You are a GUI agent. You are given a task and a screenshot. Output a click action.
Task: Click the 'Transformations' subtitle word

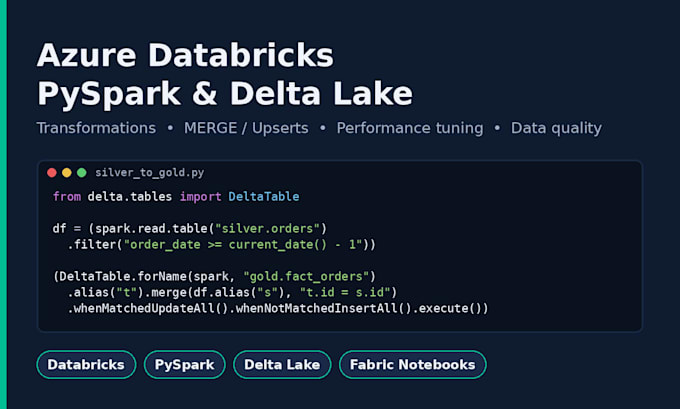tap(96, 128)
